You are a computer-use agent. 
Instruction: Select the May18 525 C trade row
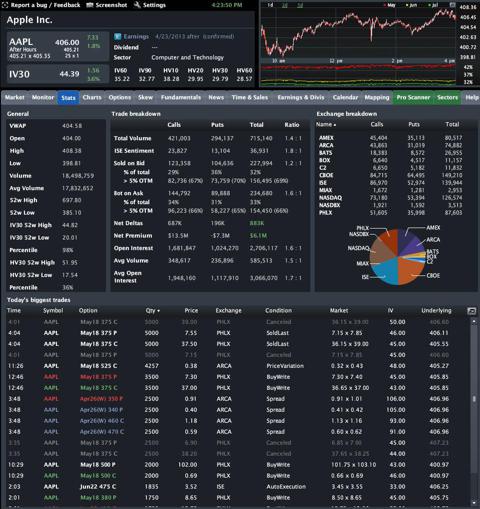(239, 366)
